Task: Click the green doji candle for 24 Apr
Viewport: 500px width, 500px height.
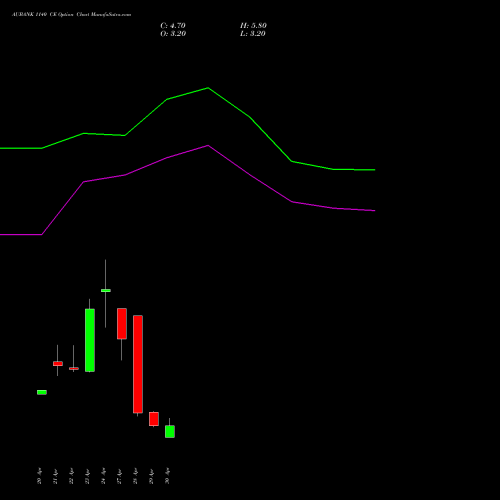Action: click(x=106, y=291)
